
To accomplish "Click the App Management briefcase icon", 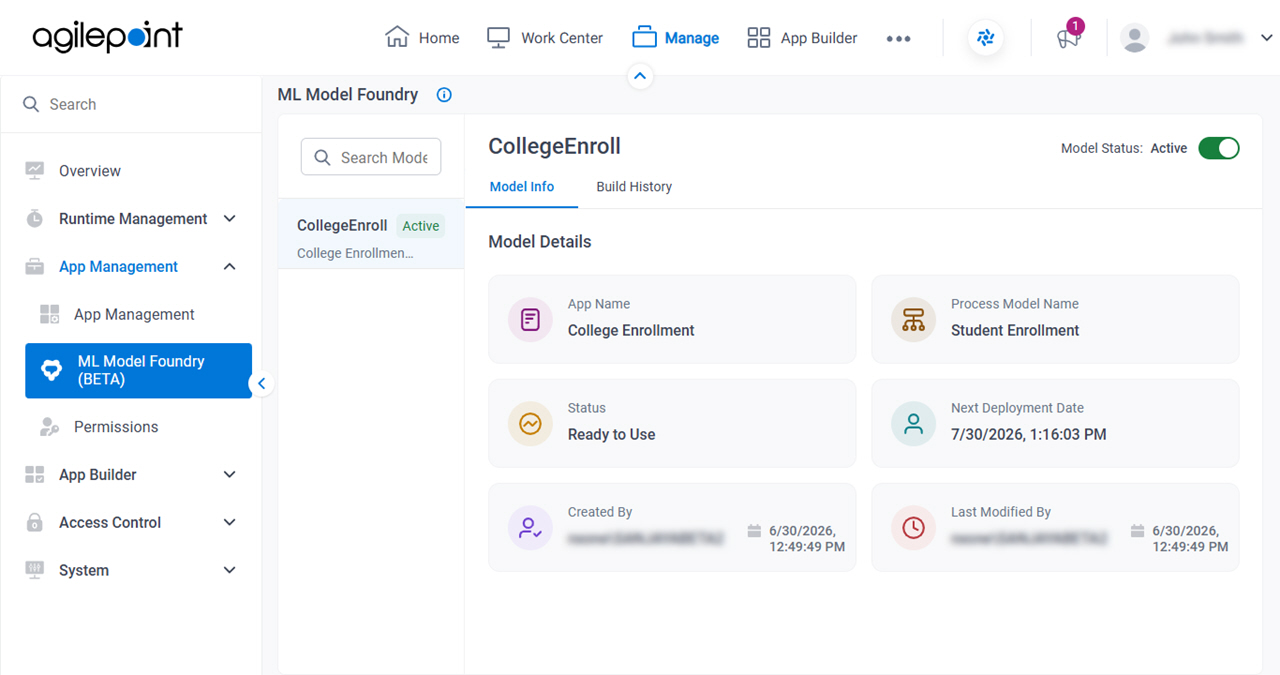I will click(35, 267).
